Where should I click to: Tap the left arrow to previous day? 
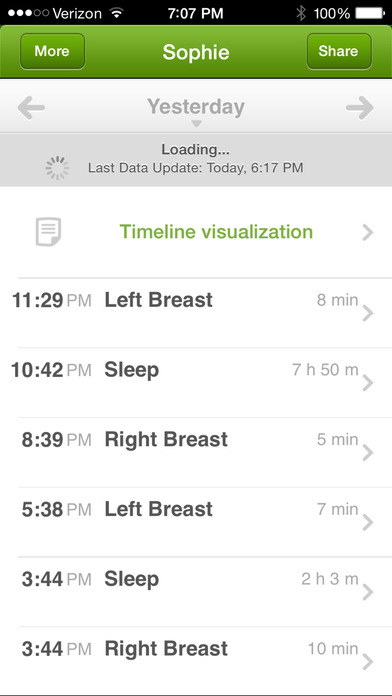coord(31,108)
